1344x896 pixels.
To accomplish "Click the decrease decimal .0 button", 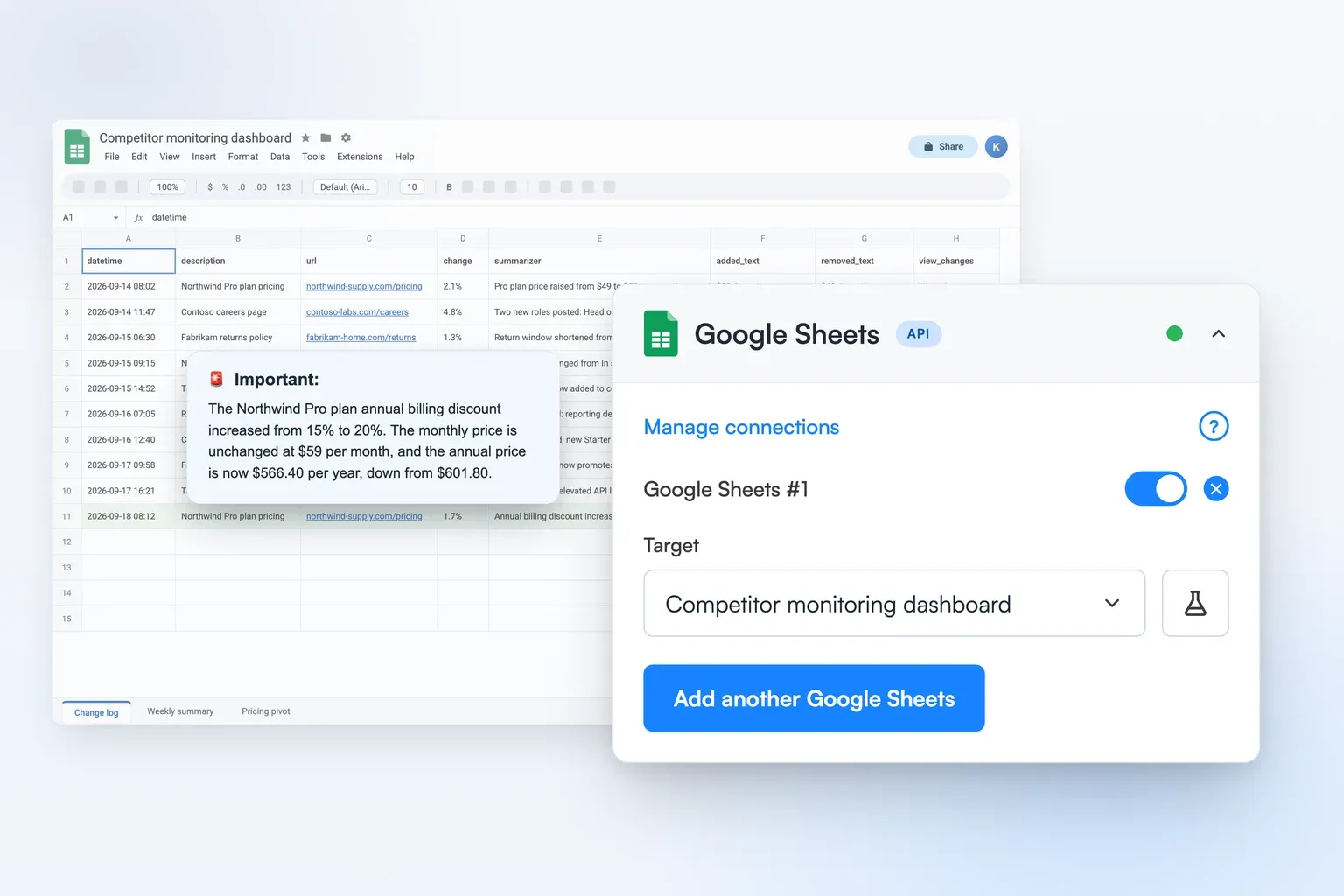I will click(x=241, y=186).
